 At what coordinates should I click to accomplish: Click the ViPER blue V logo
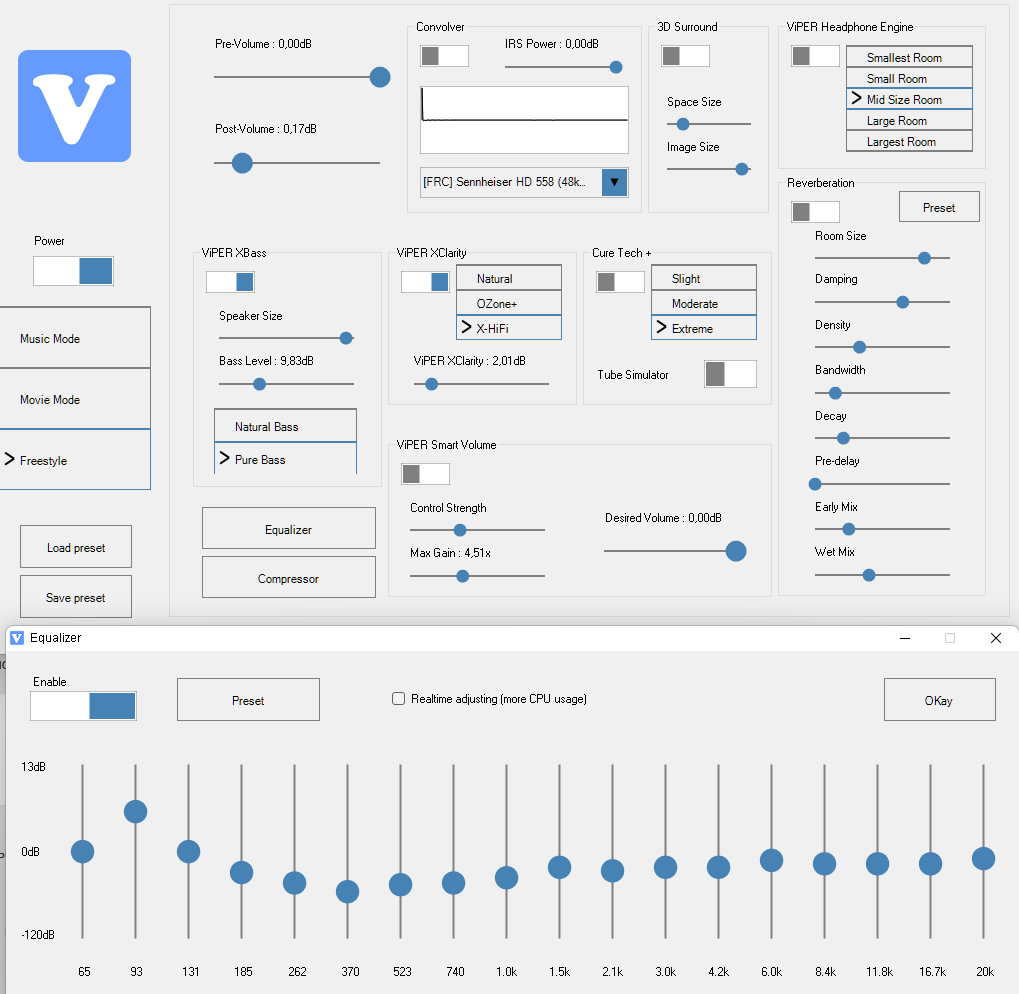click(x=74, y=106)
